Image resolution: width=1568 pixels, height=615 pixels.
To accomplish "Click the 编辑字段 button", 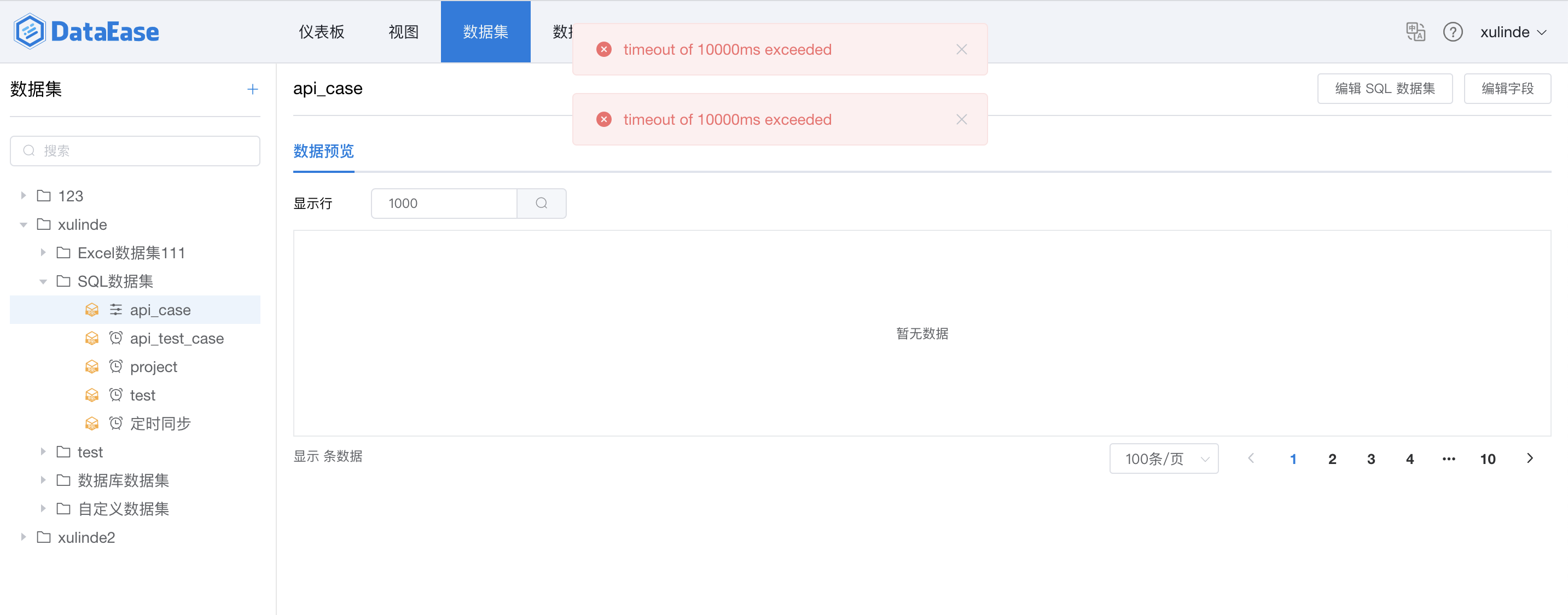I will (1507, 88).
